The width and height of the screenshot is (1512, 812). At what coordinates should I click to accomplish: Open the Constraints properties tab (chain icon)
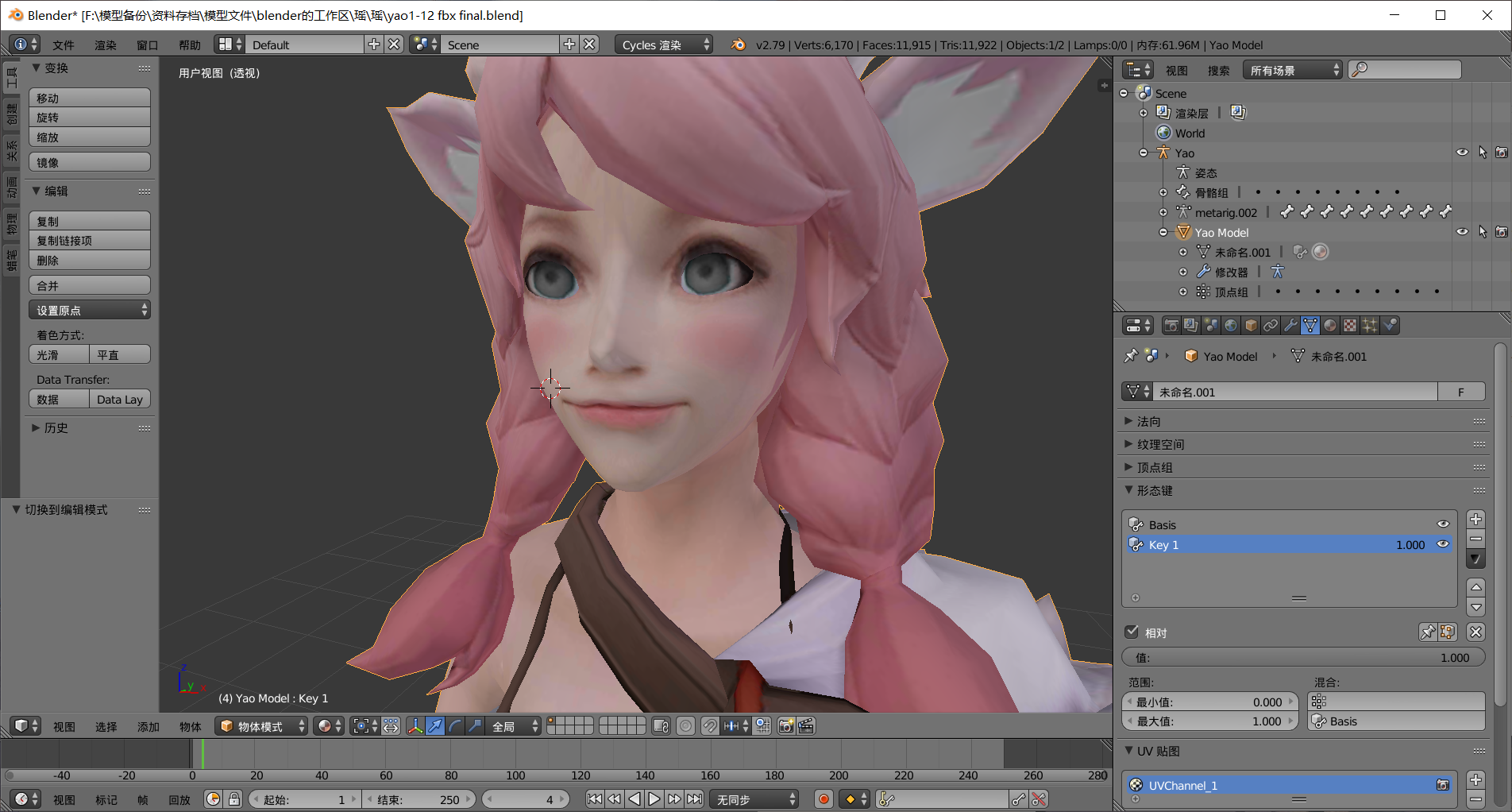coord(1271,325)
